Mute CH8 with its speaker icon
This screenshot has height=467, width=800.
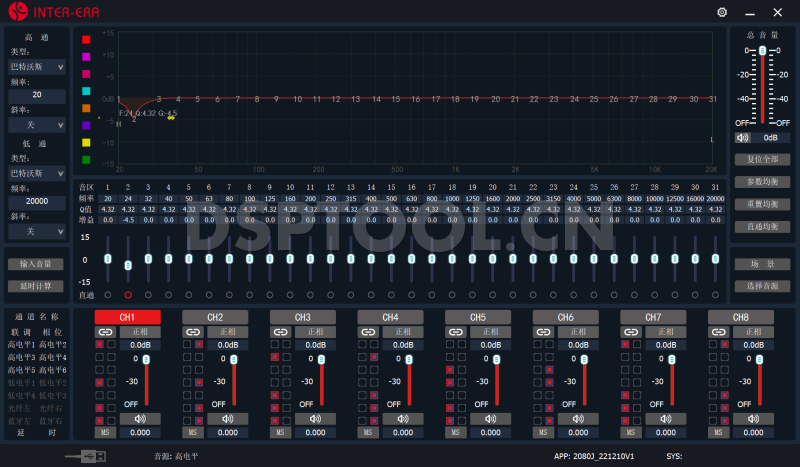(x=755, y=418)
